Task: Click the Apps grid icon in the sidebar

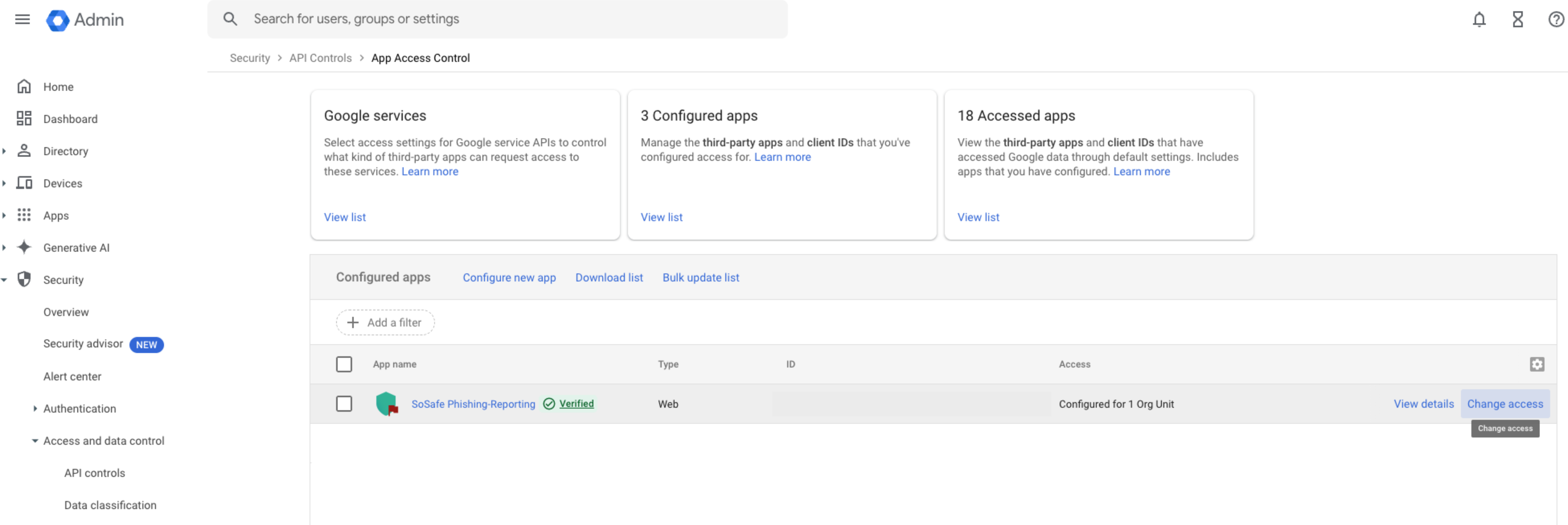Action: [24, 215]
